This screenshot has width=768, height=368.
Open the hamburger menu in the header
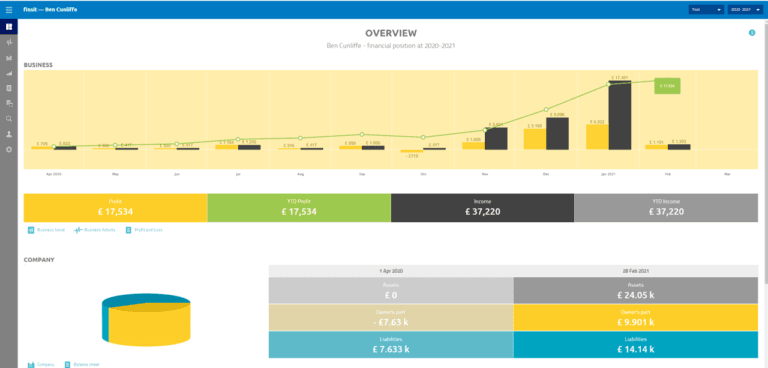pyautogui.click(x=9, y=10)
